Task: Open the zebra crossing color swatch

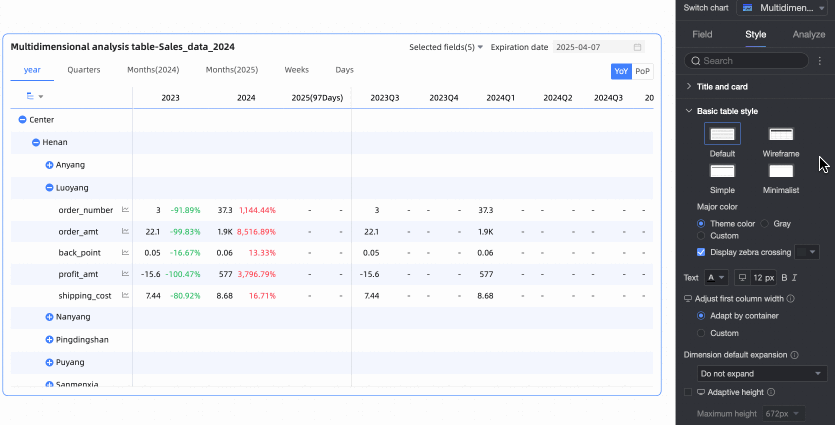Action: [807, 252]
